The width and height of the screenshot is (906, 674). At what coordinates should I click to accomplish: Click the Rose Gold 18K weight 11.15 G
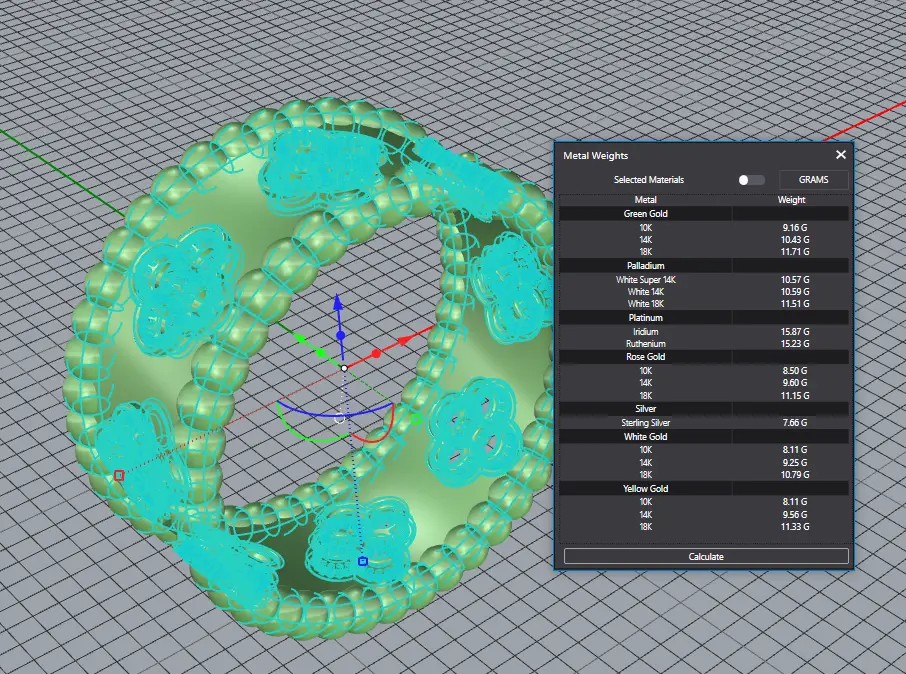[x=795, y=395]
